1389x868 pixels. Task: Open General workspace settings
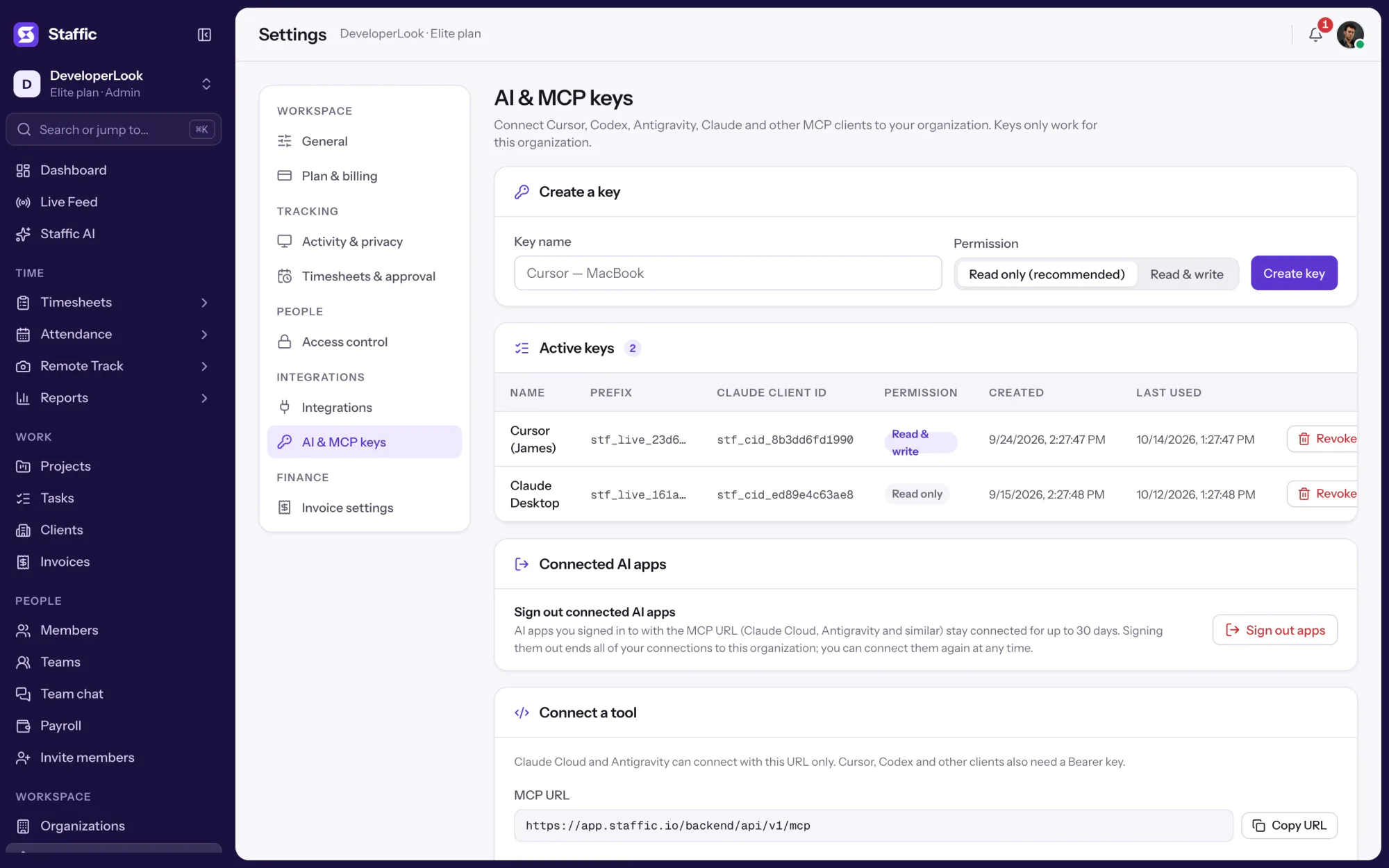pos(364,142)
